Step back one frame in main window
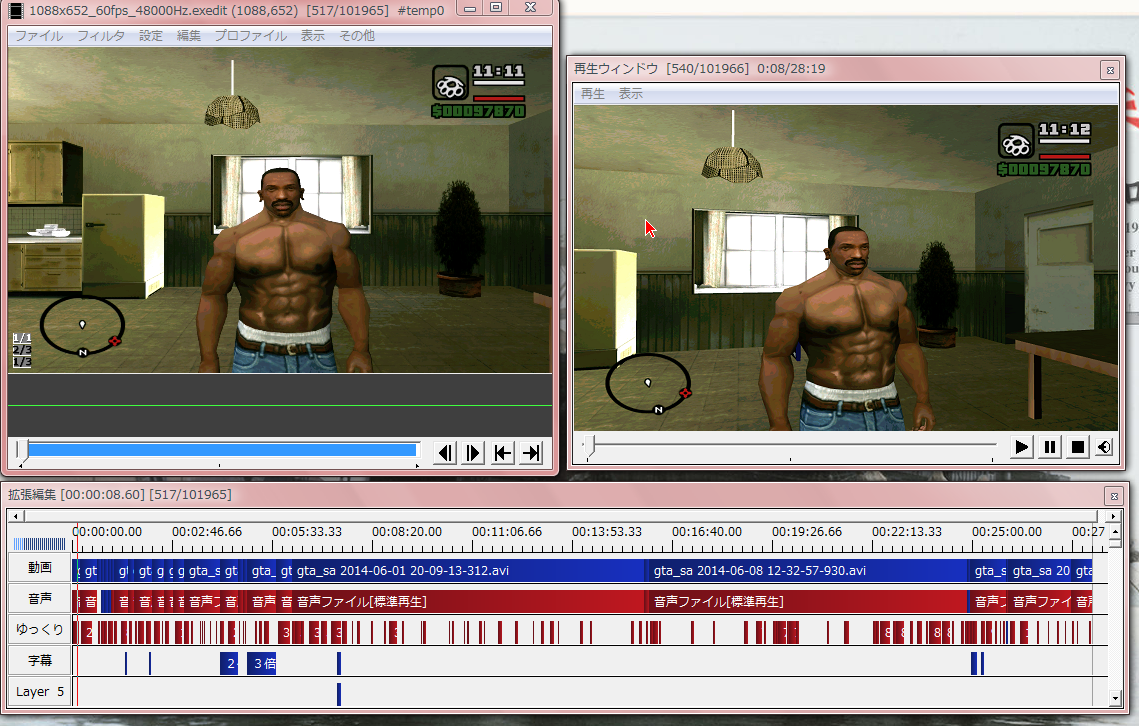 (x=445, y=453)
